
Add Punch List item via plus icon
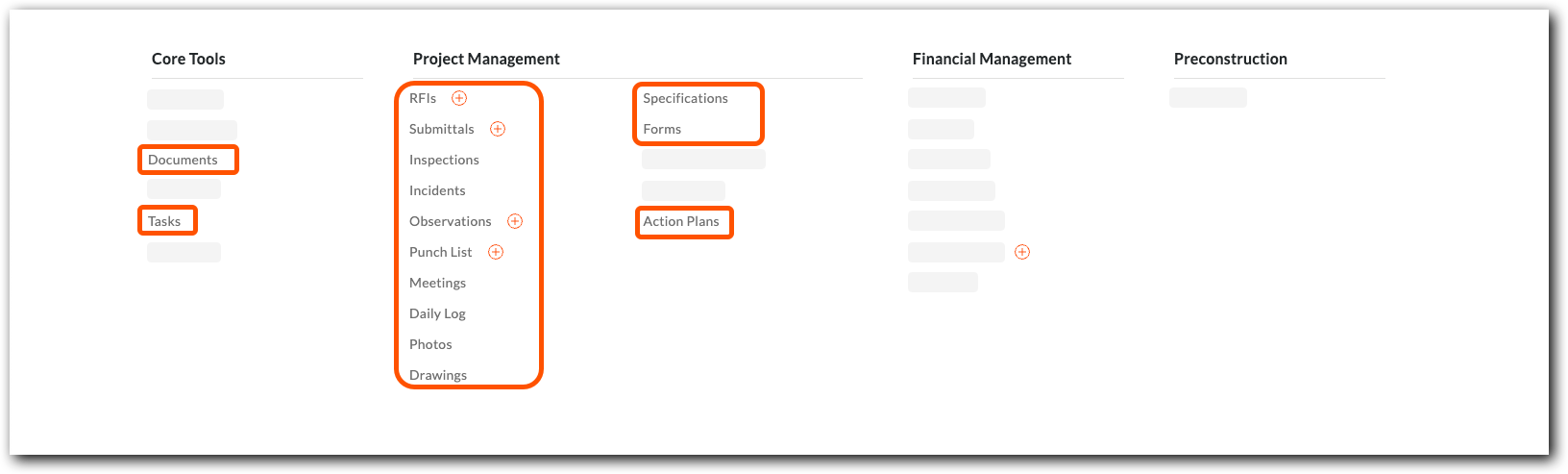click(496, 252)
